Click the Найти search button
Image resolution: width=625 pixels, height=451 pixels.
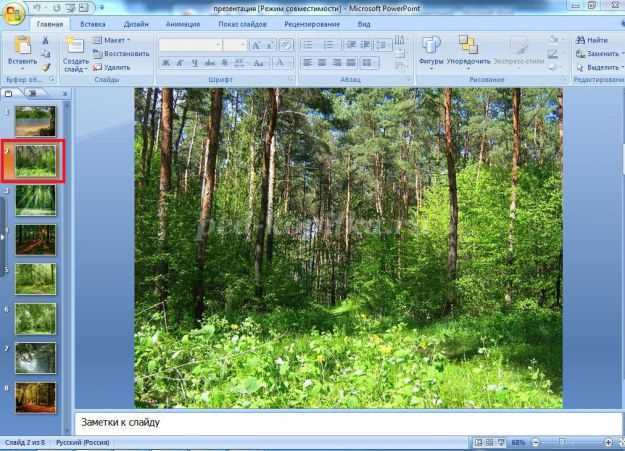click(x=591, y=40)
